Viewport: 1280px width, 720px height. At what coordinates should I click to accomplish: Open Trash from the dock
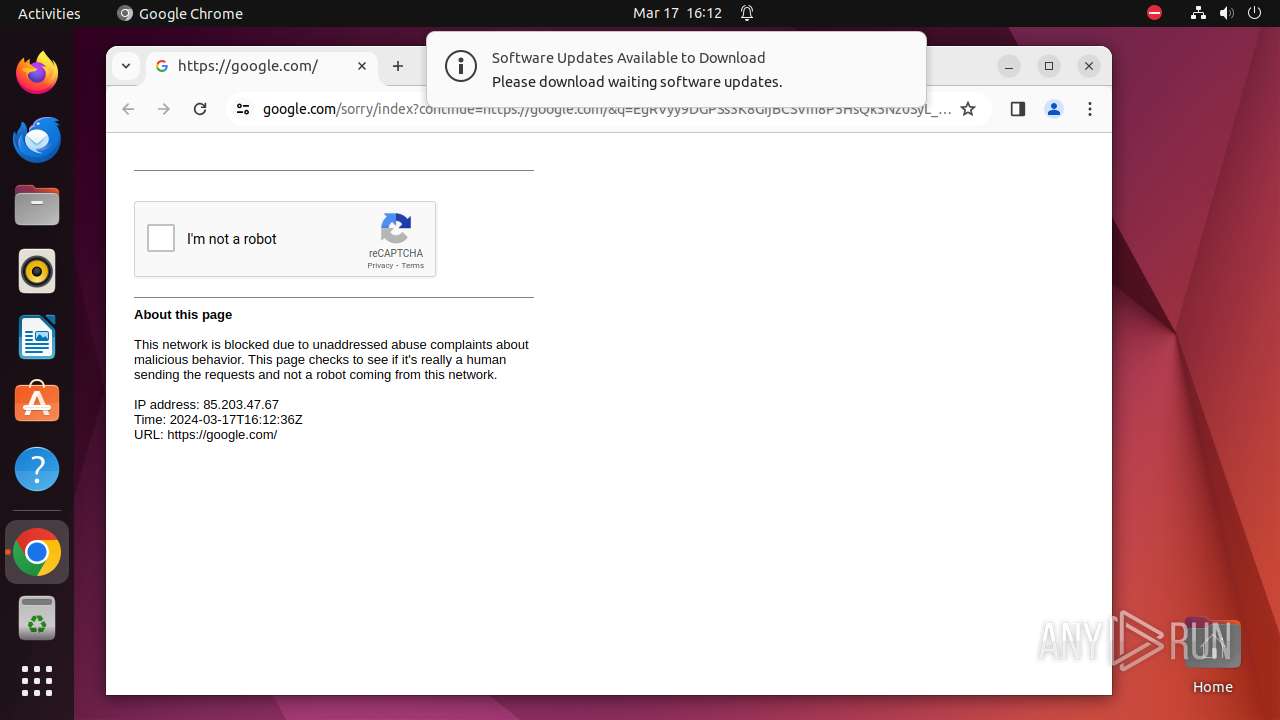point(37,618)
